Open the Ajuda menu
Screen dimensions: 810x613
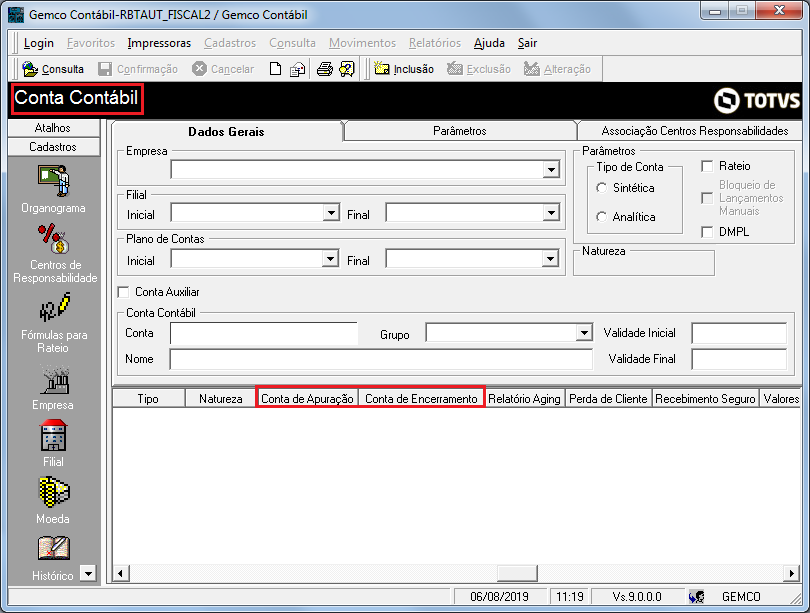[x=489, y=43]
